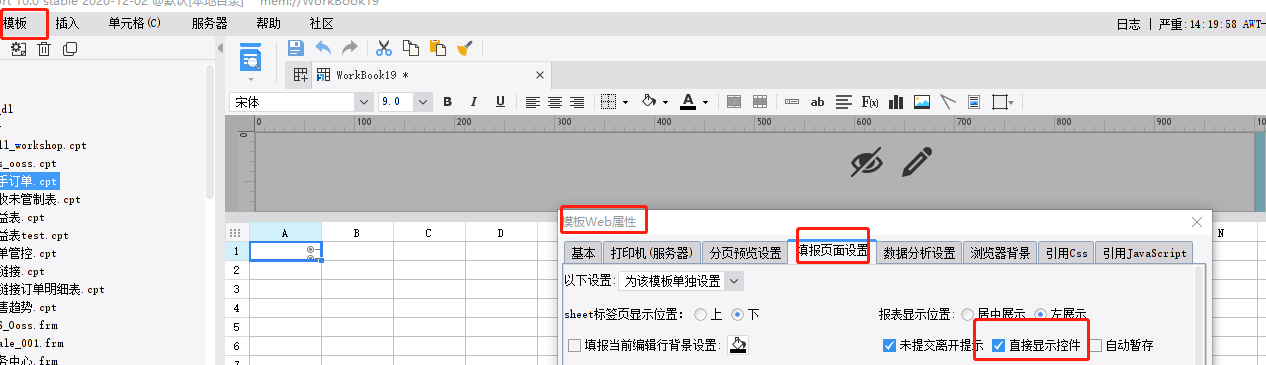
Task: Click the new-sheet grid icon beside WorkBook19 tab
Action: [300, 75]
